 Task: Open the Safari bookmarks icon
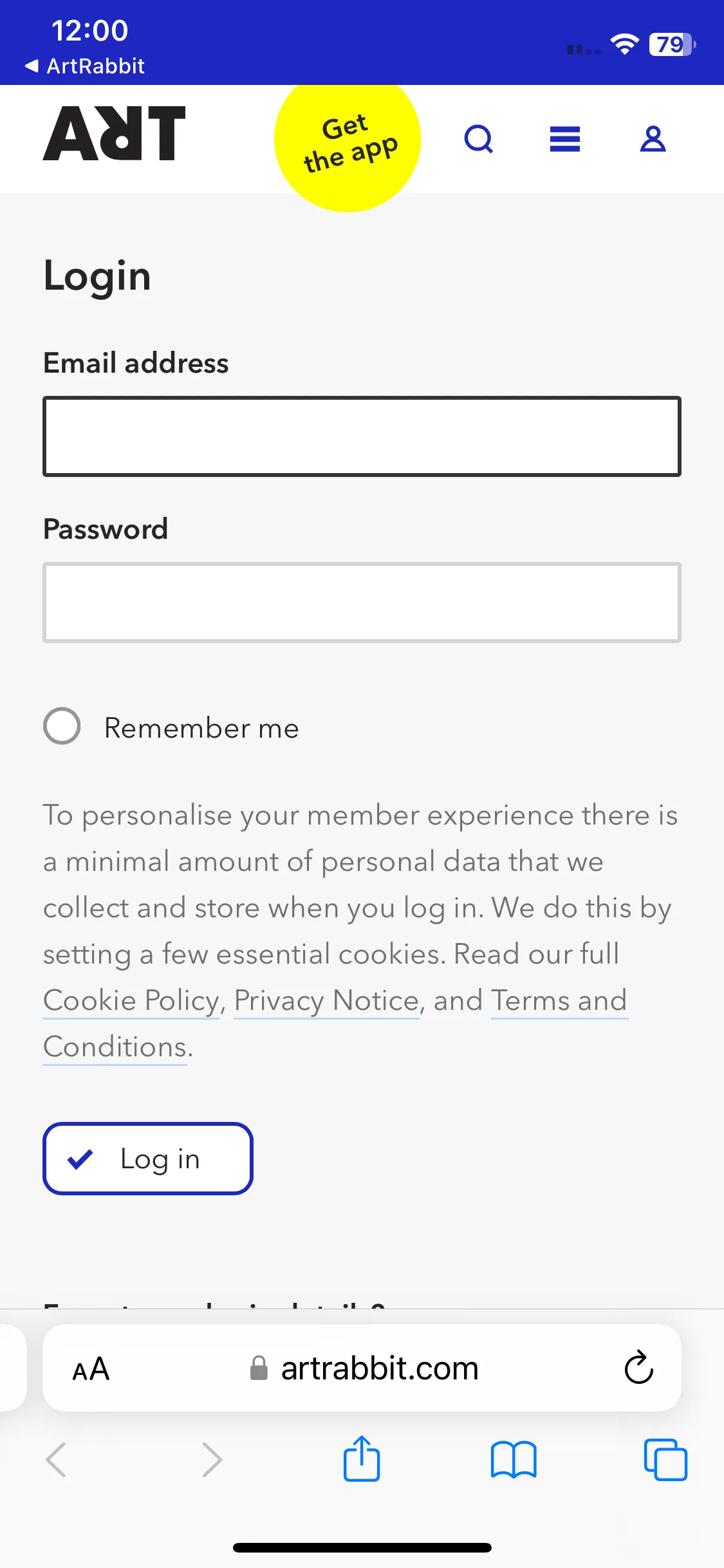tap(513, 1460)
